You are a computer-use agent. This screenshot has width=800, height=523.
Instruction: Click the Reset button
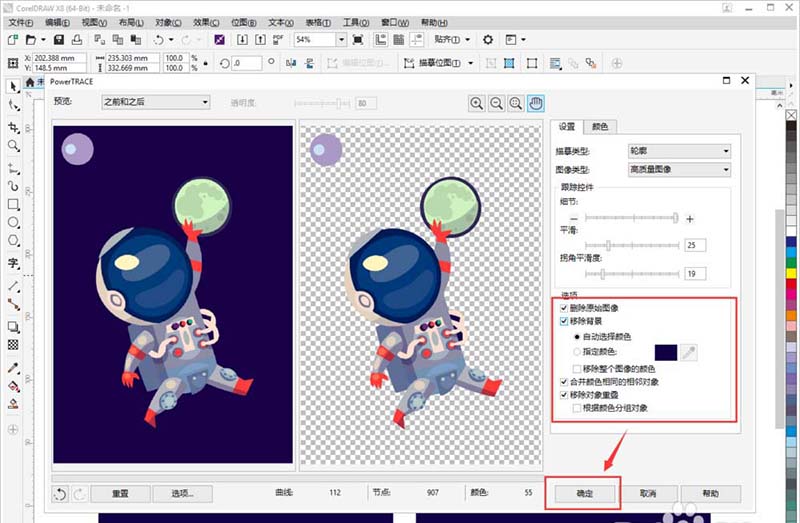(120, 493)
